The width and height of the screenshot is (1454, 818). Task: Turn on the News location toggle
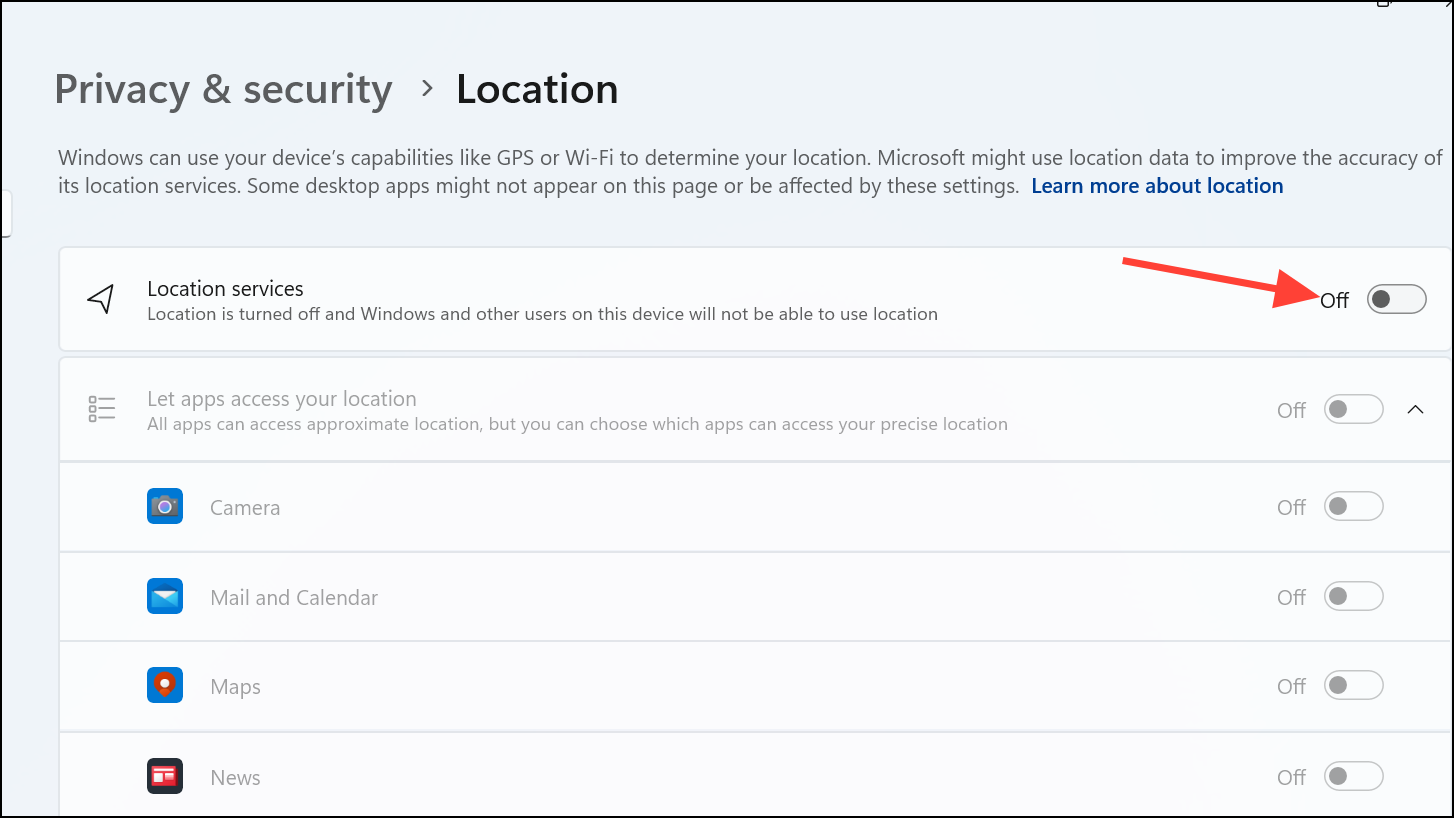[1353, 776]
